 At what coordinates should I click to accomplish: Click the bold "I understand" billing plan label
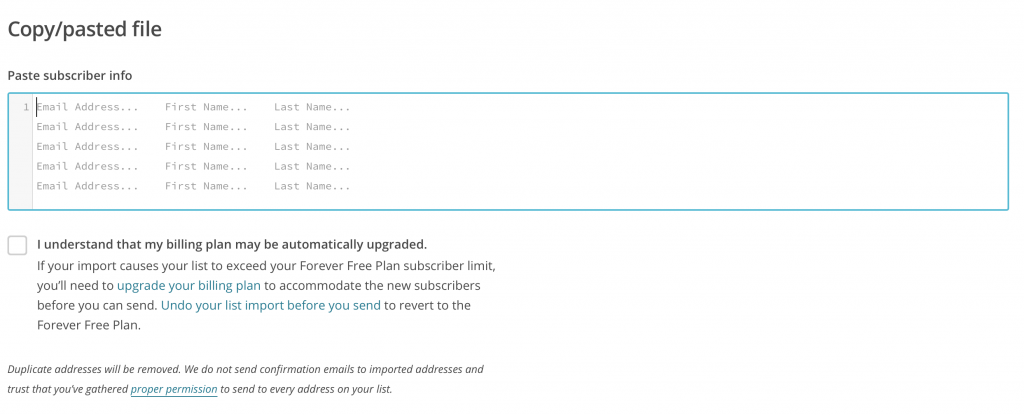click(x=232, y=244)
